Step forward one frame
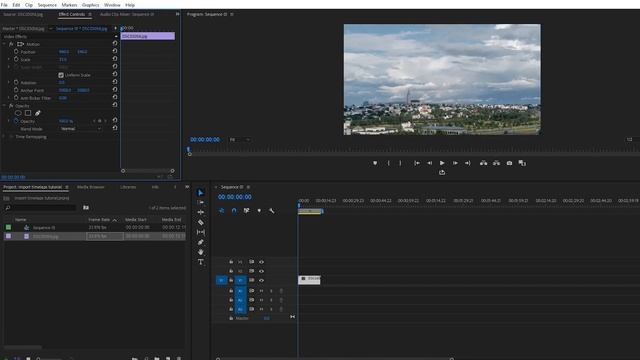The height and width of the screenshot is (360, 640). [455, 163]
